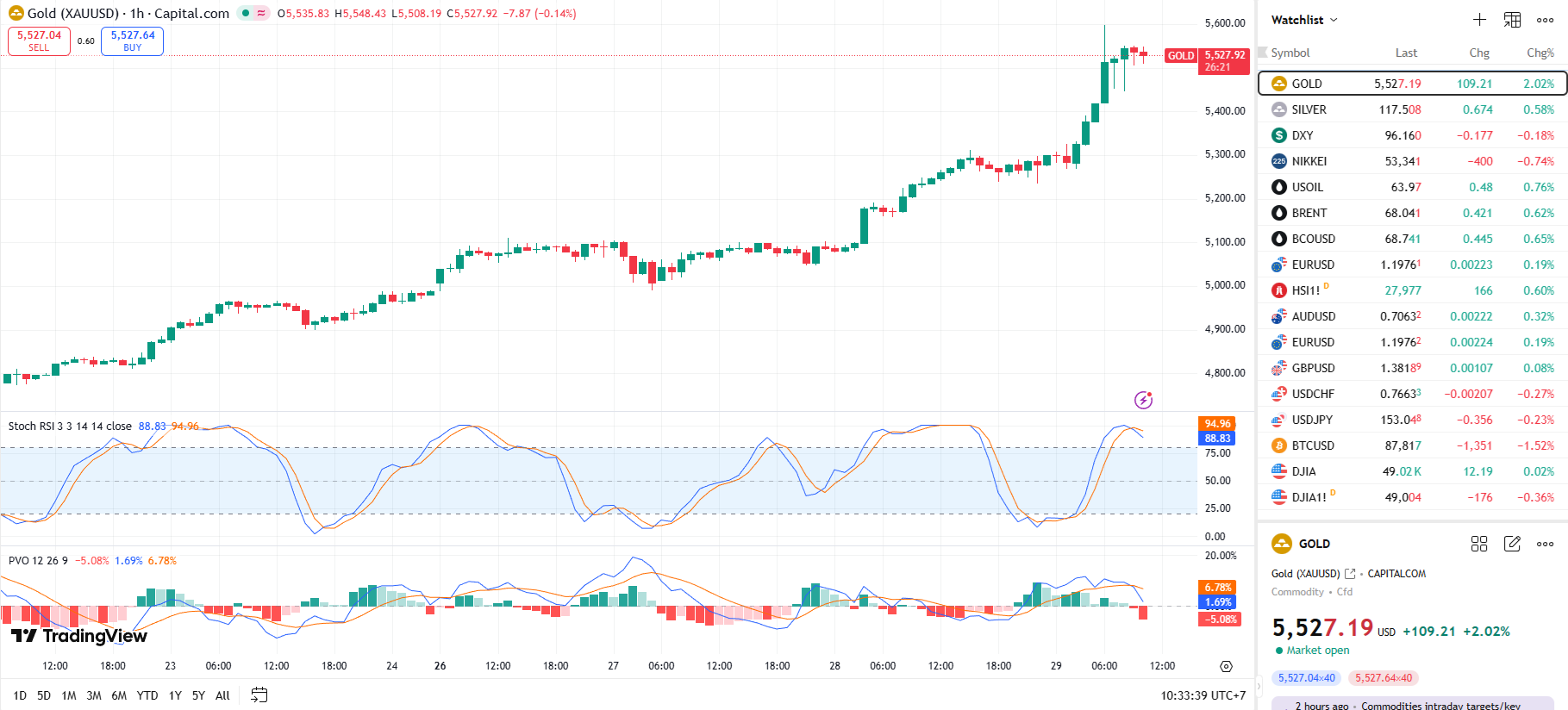Sort watchlist by the Symbol column header

pyautogui.click(x=1290, y=53)
